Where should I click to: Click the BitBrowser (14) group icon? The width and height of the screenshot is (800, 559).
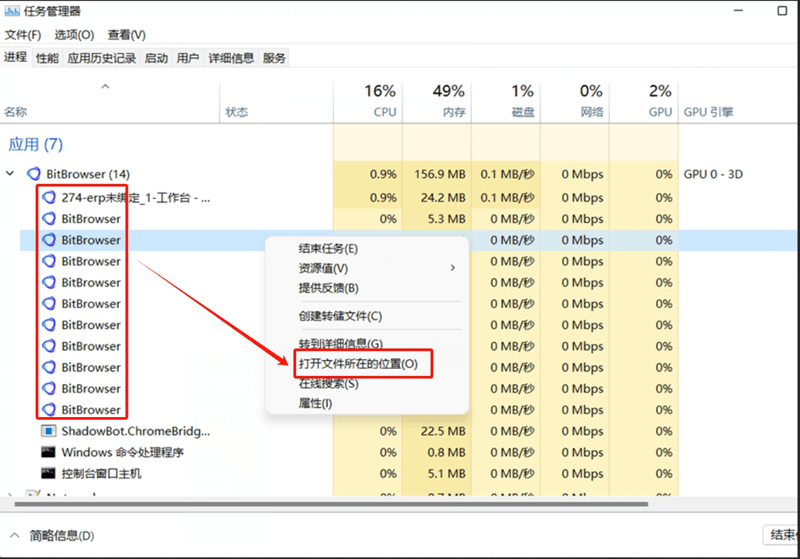34,174
